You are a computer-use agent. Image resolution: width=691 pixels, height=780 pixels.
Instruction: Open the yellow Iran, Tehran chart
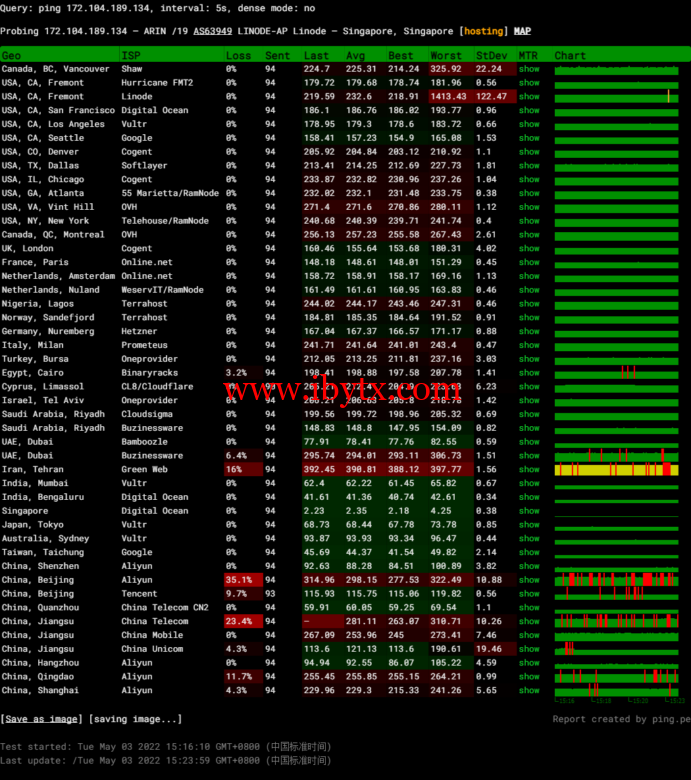click(614, 469)
